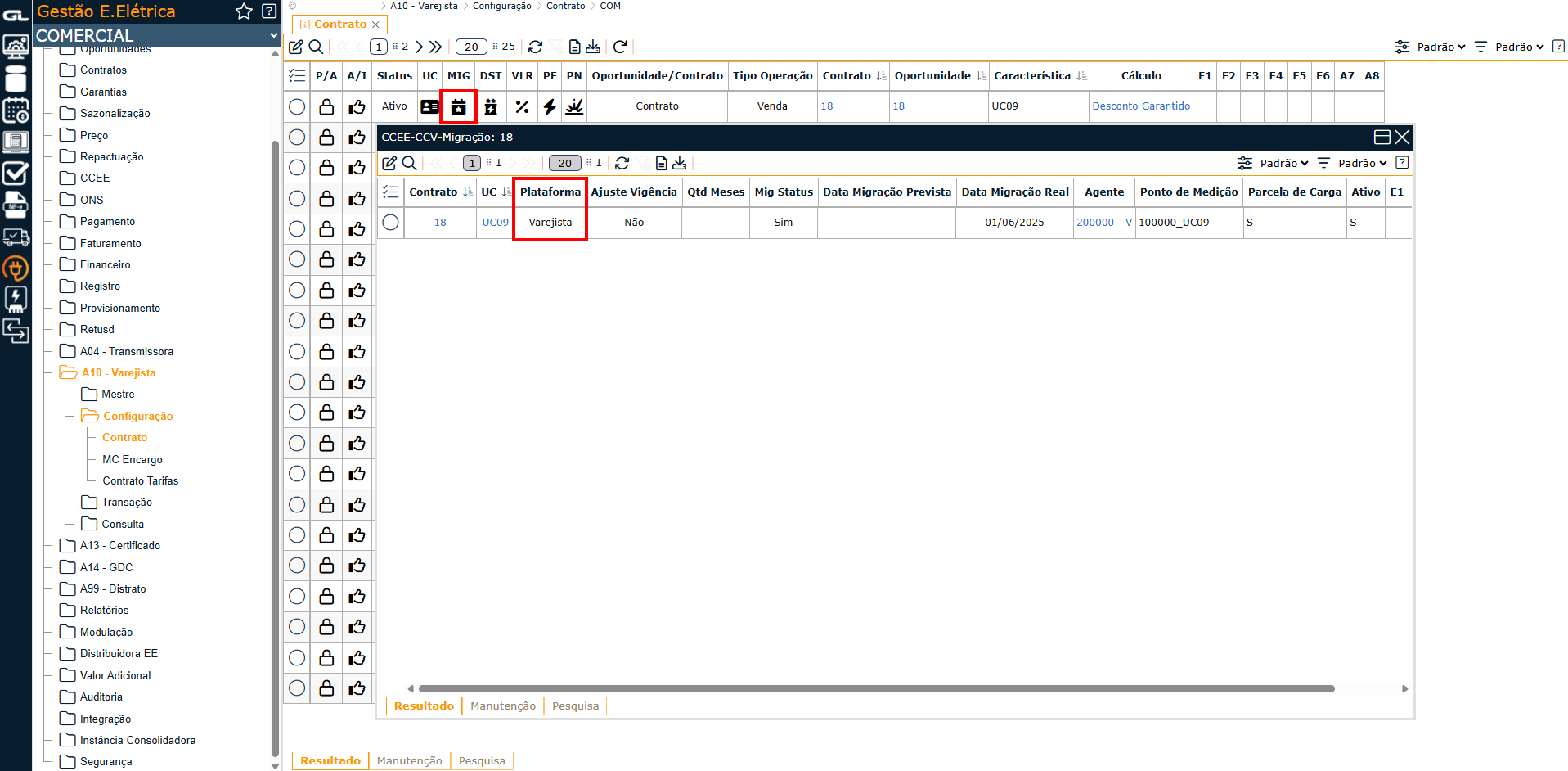The image size is (1568, 771).
Task: Open top-right Padrão filter dropdown
Action: coord(1512,47)
